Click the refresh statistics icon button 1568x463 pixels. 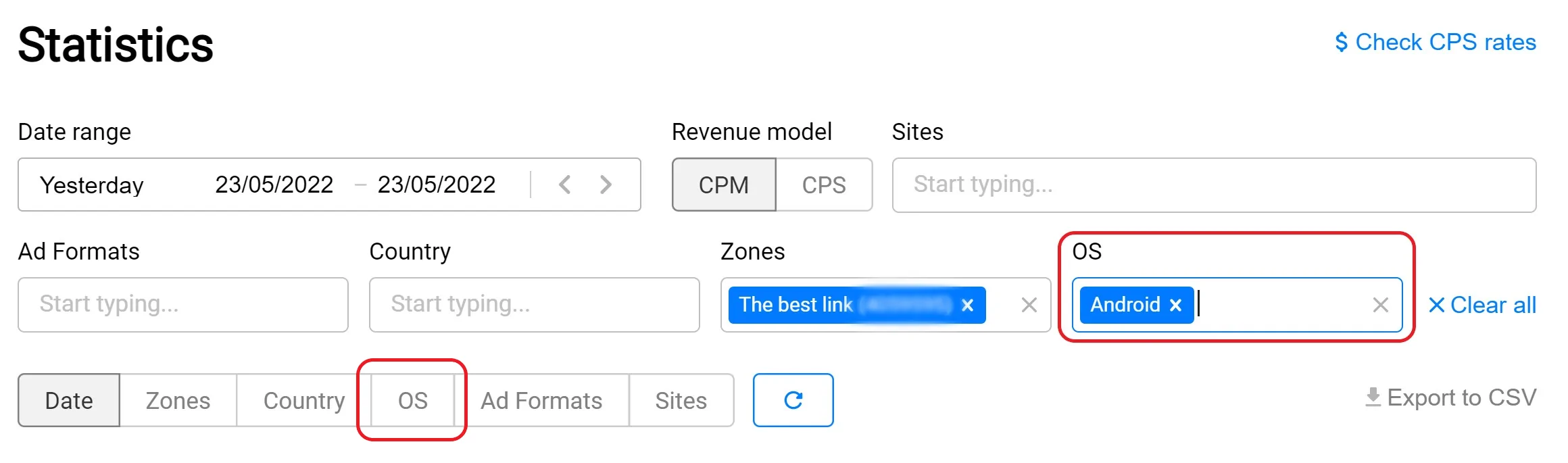coord(793,400)
